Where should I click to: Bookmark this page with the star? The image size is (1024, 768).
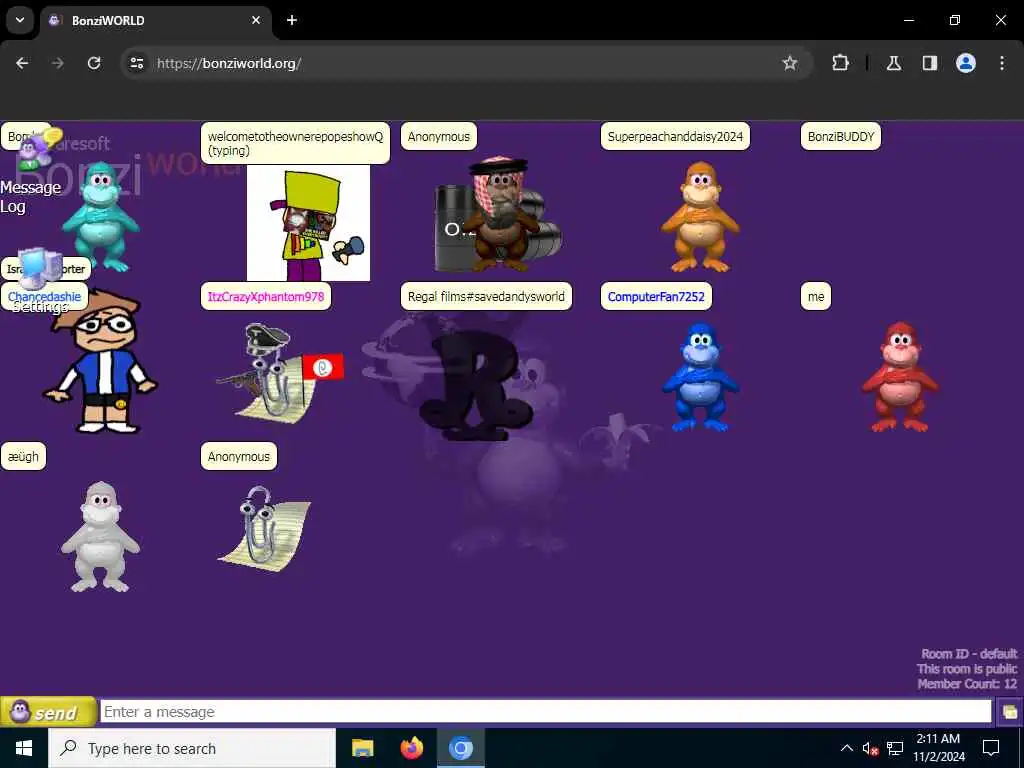point(790,63)
